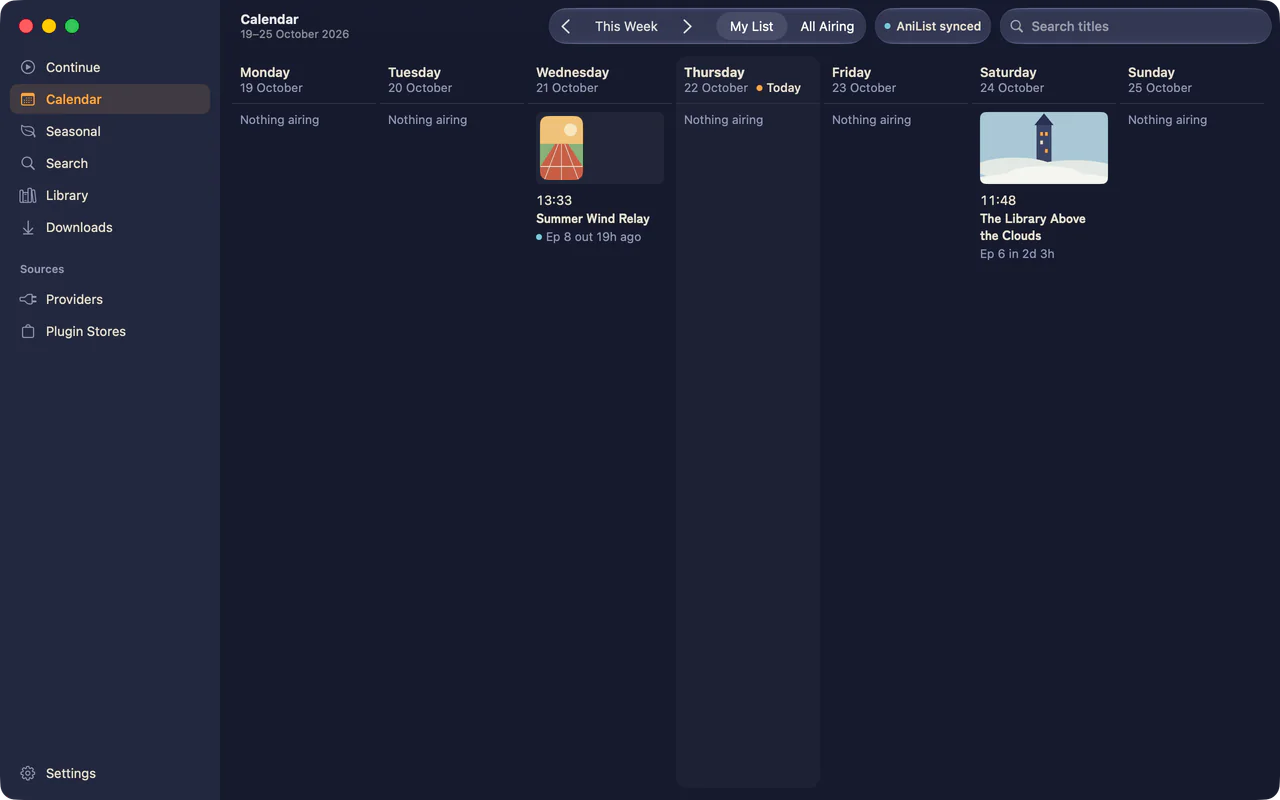Jump back to This Week
1280x800 pixels.
tap(626, 26)
